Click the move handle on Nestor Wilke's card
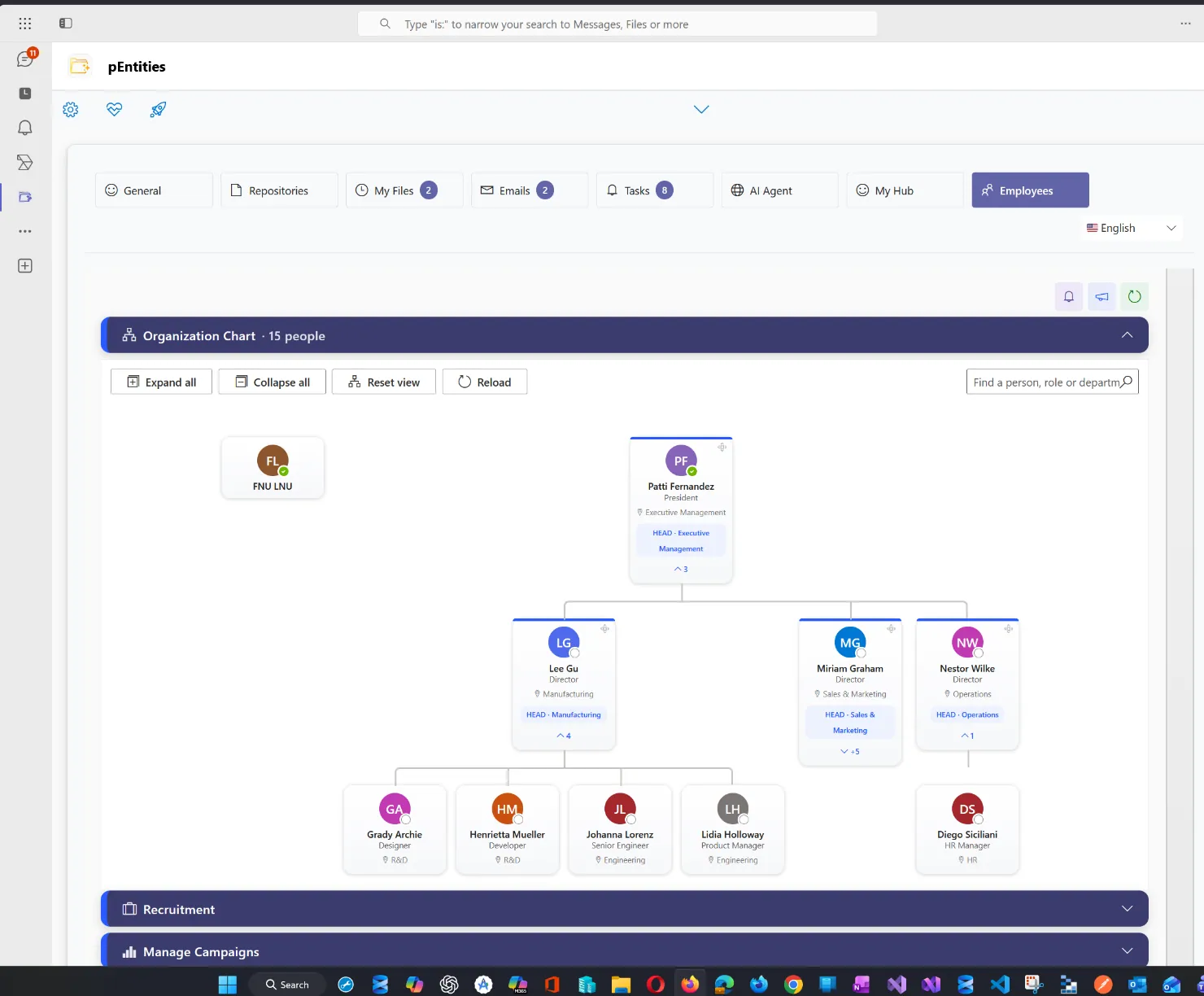 coord(1008,629)
